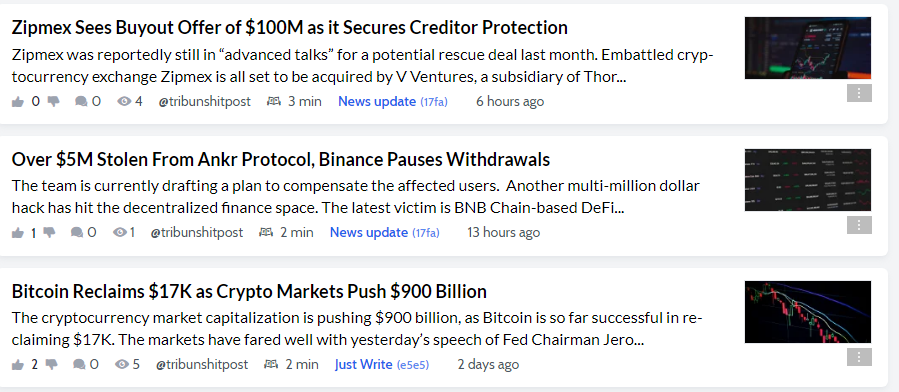Viewport: 899px width, 392px height.
Task: Open three-dot menu for Ankr article
Action: pyautogui.click(x=859, y=225)
